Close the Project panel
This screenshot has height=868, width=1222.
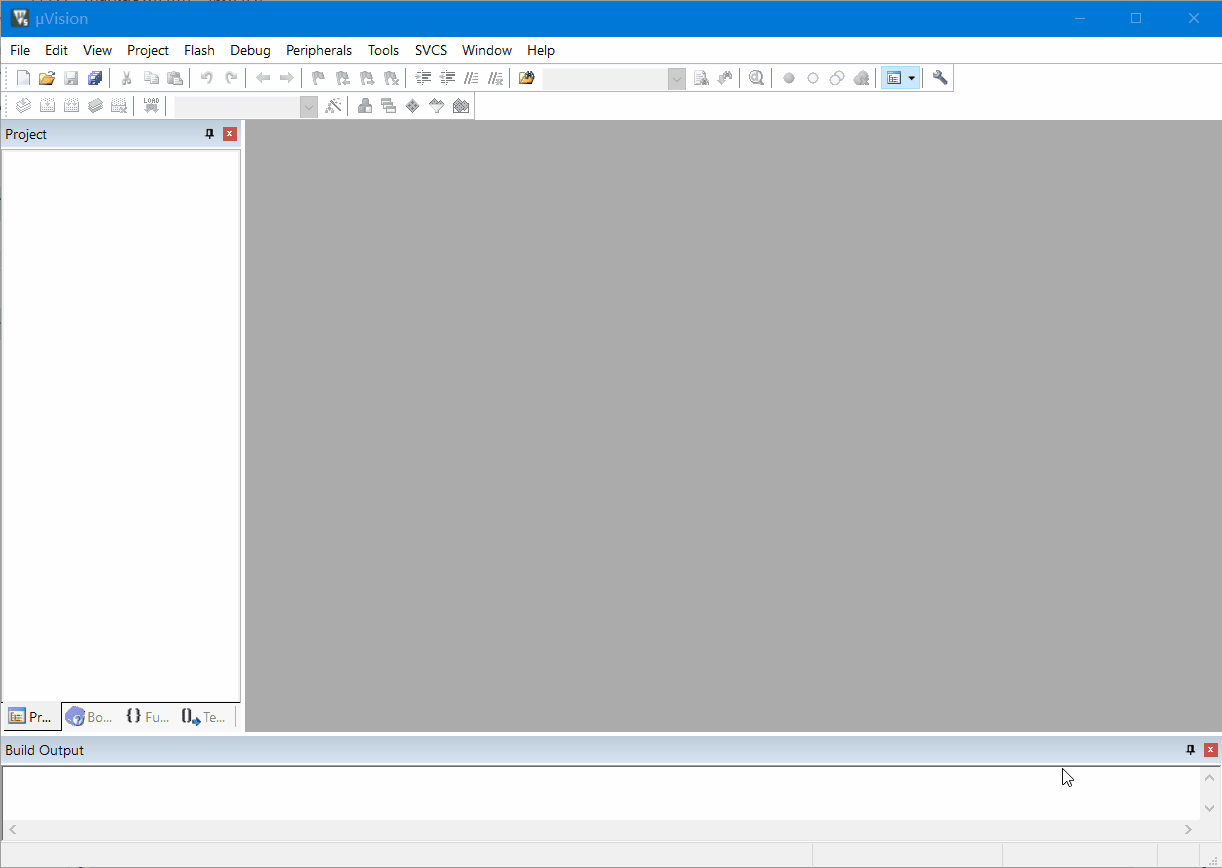pyautogui.click(x=230, y=134)
